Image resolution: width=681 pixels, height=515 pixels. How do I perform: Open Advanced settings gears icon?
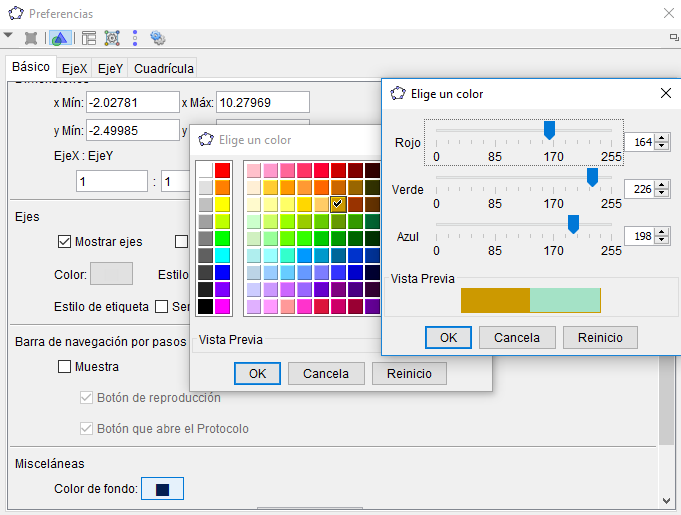(157, 38)
